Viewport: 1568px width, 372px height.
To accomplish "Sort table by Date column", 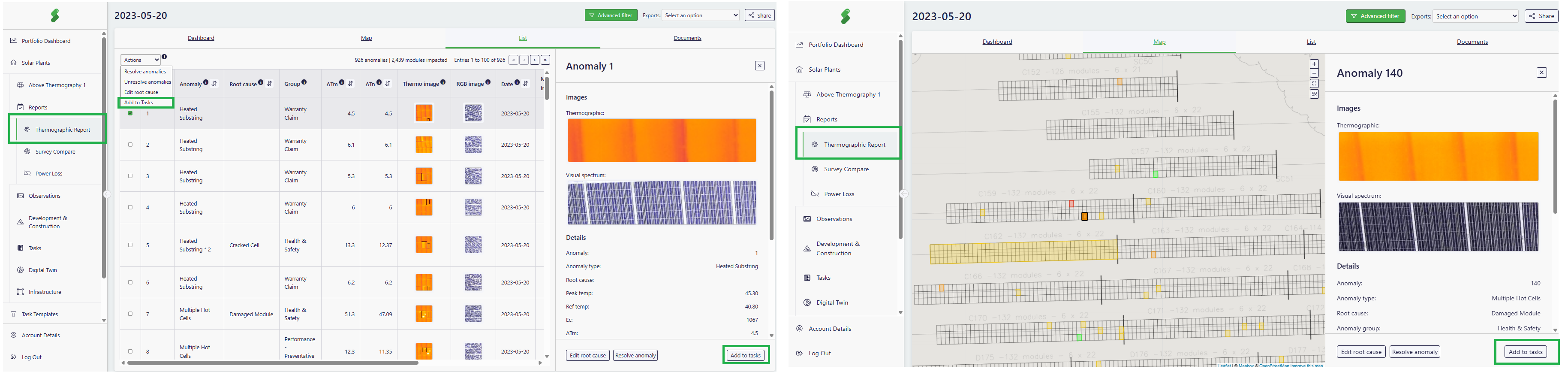I will [x=525, y=83].
